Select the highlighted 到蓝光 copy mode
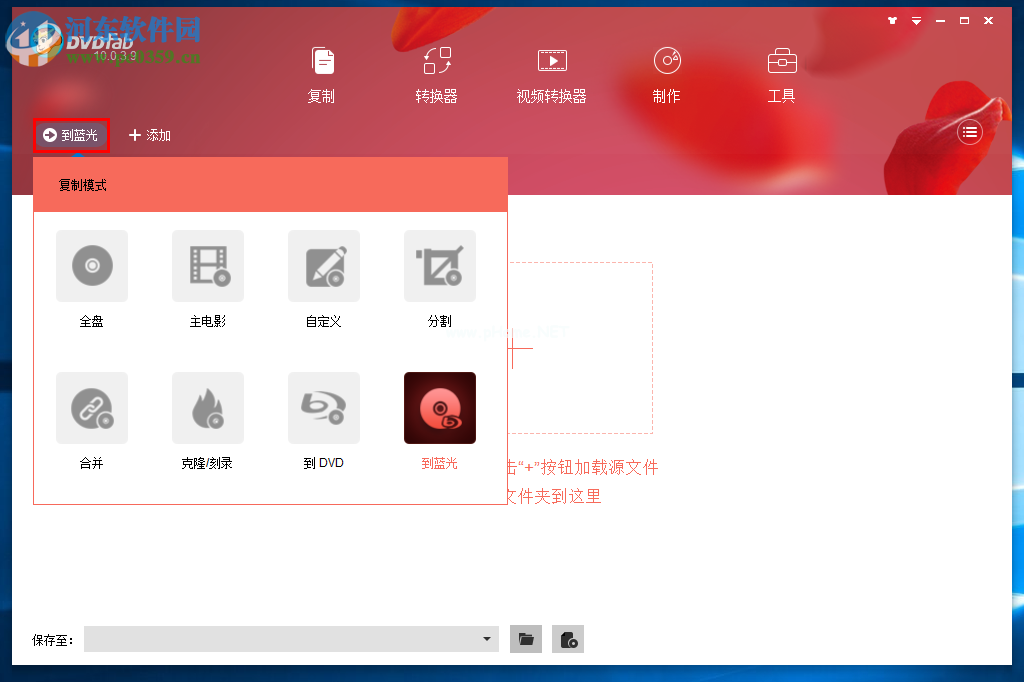 439,422
